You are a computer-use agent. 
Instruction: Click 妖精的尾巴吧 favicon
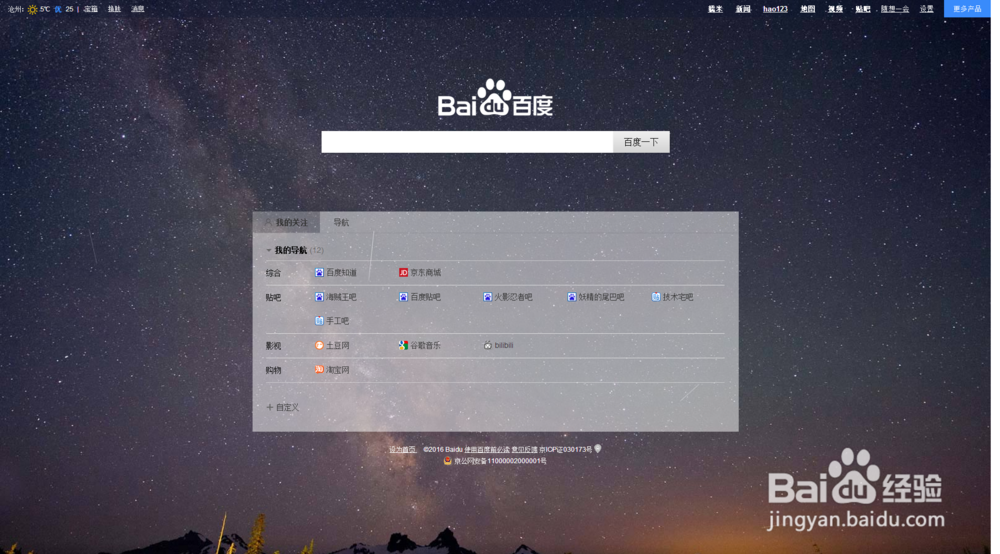pyautogui.click(x=571, y=296)
